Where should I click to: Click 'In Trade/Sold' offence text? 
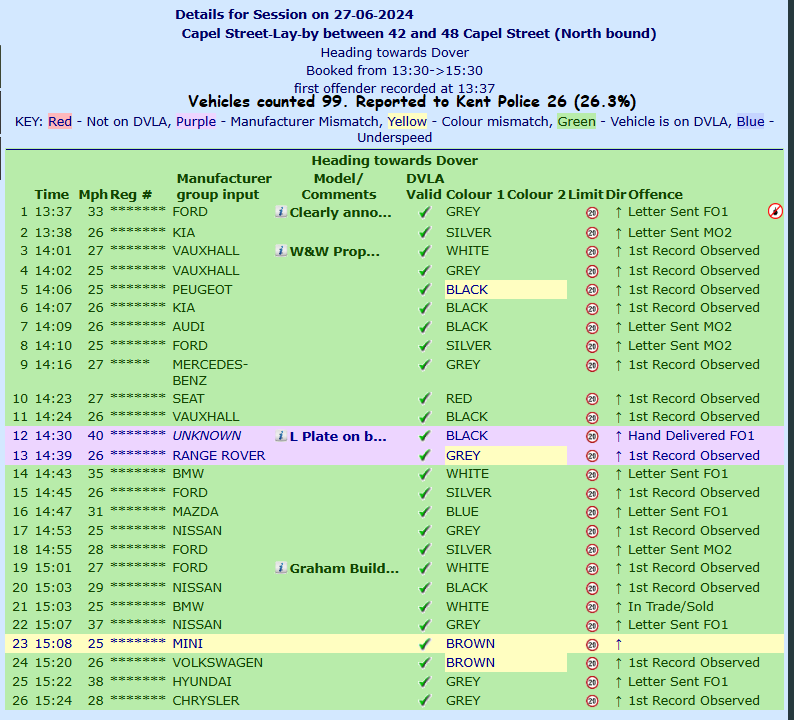tap(670, 606)
